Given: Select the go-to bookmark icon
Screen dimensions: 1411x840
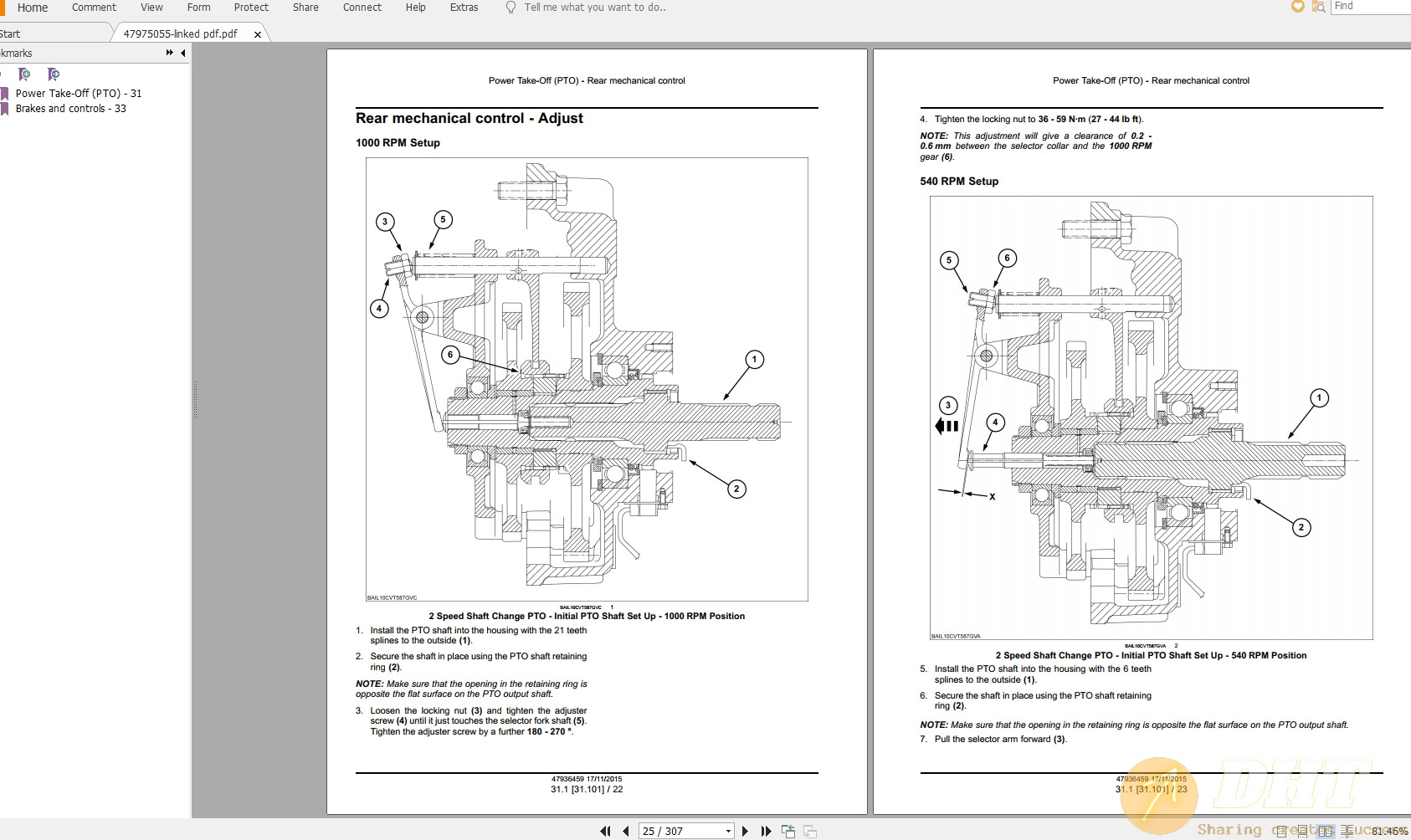Looking at the screenshot, I should (54, 74).
